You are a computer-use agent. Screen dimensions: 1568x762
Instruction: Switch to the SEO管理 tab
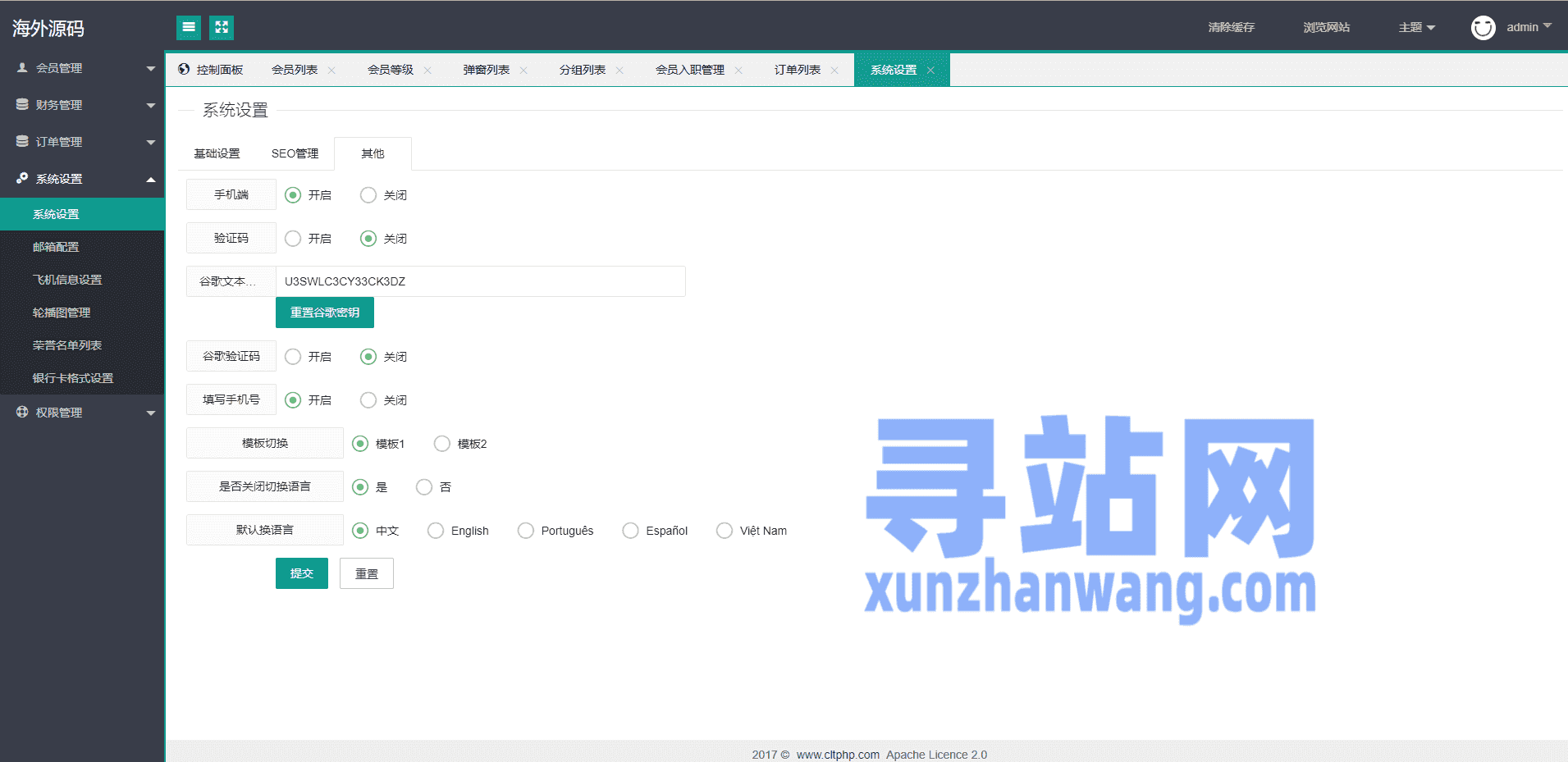tap(295, 153)
